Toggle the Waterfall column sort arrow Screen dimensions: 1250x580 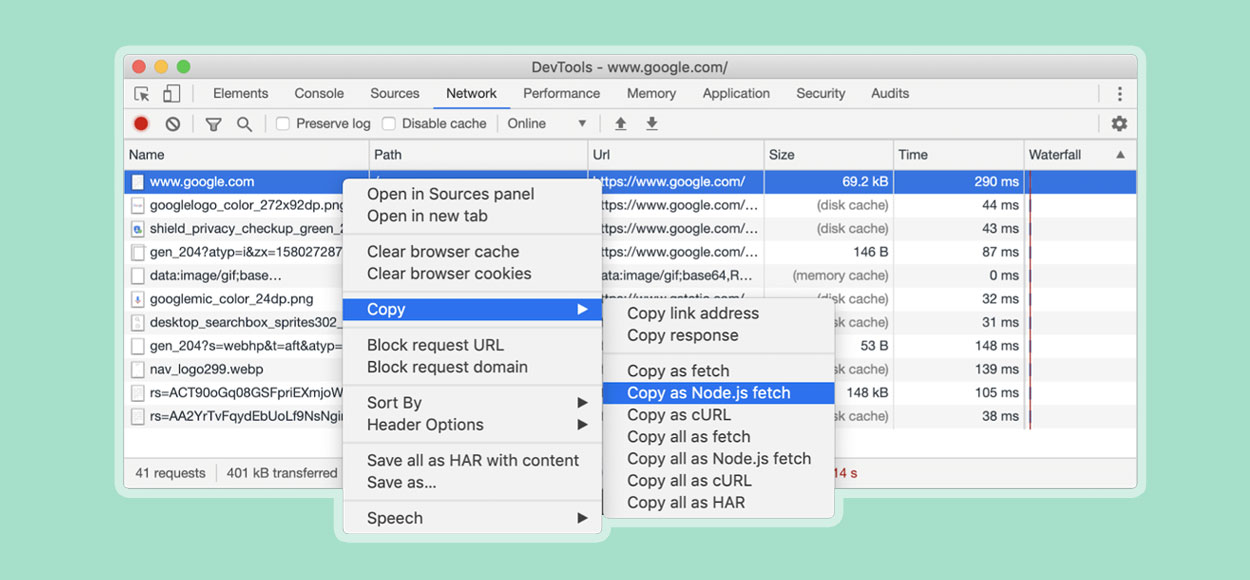tap(1120, 155)
